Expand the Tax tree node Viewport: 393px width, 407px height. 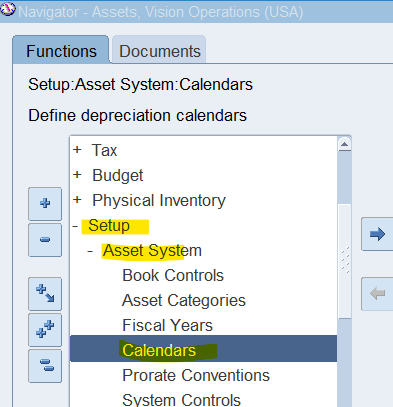77,150
